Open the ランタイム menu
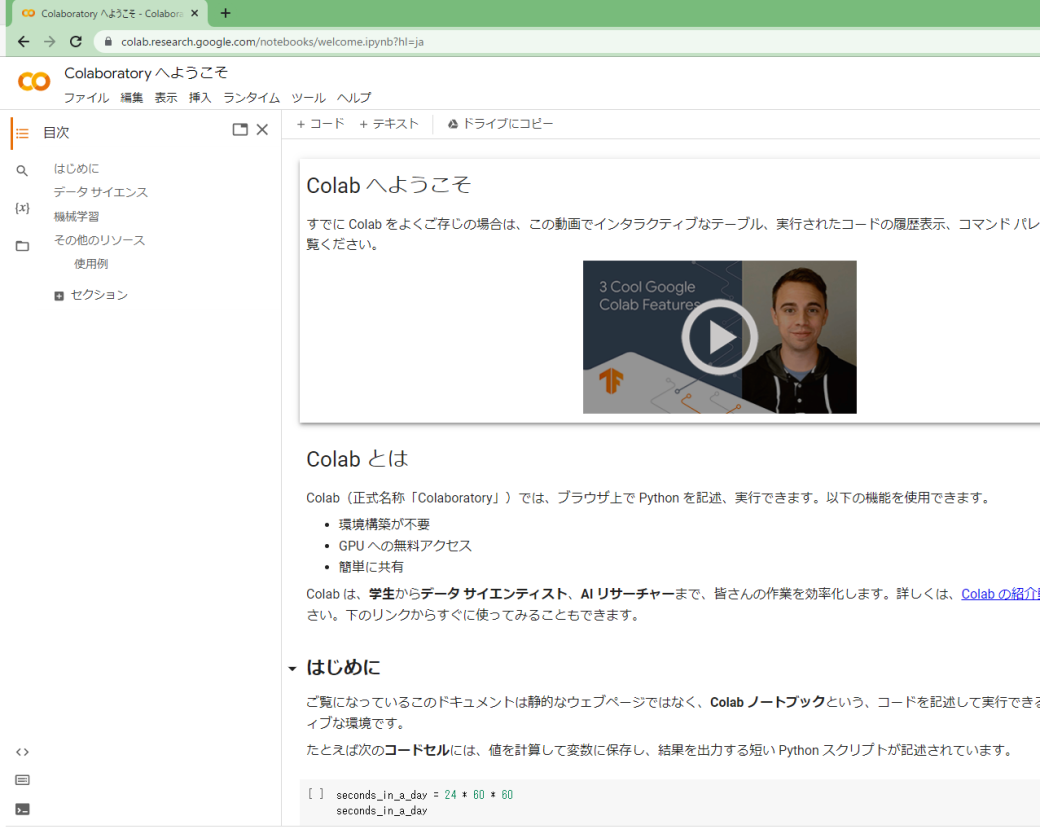Screen dimensions: 1040x838 point(250,98)
